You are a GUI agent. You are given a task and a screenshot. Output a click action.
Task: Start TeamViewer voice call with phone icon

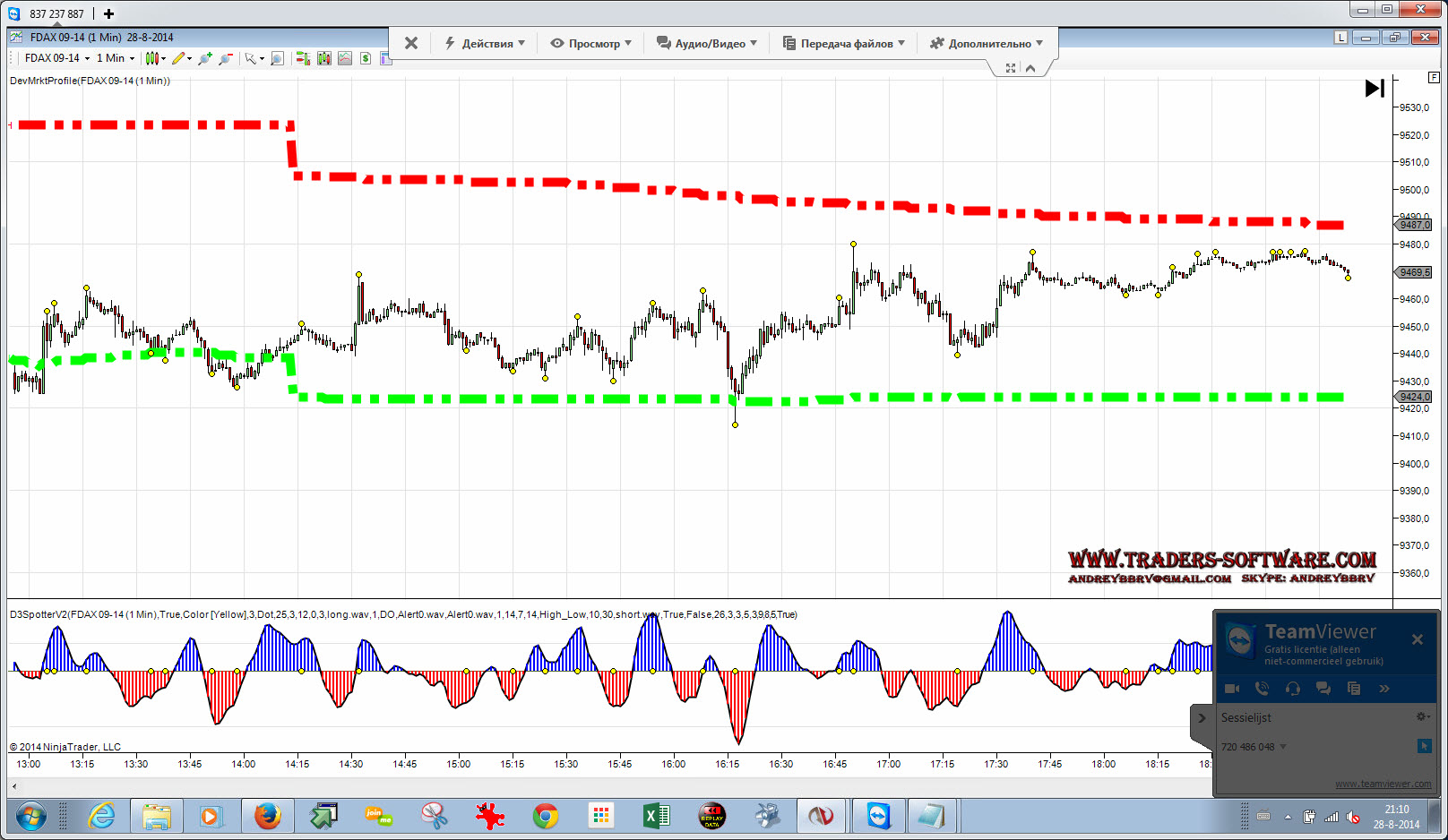1262,689
